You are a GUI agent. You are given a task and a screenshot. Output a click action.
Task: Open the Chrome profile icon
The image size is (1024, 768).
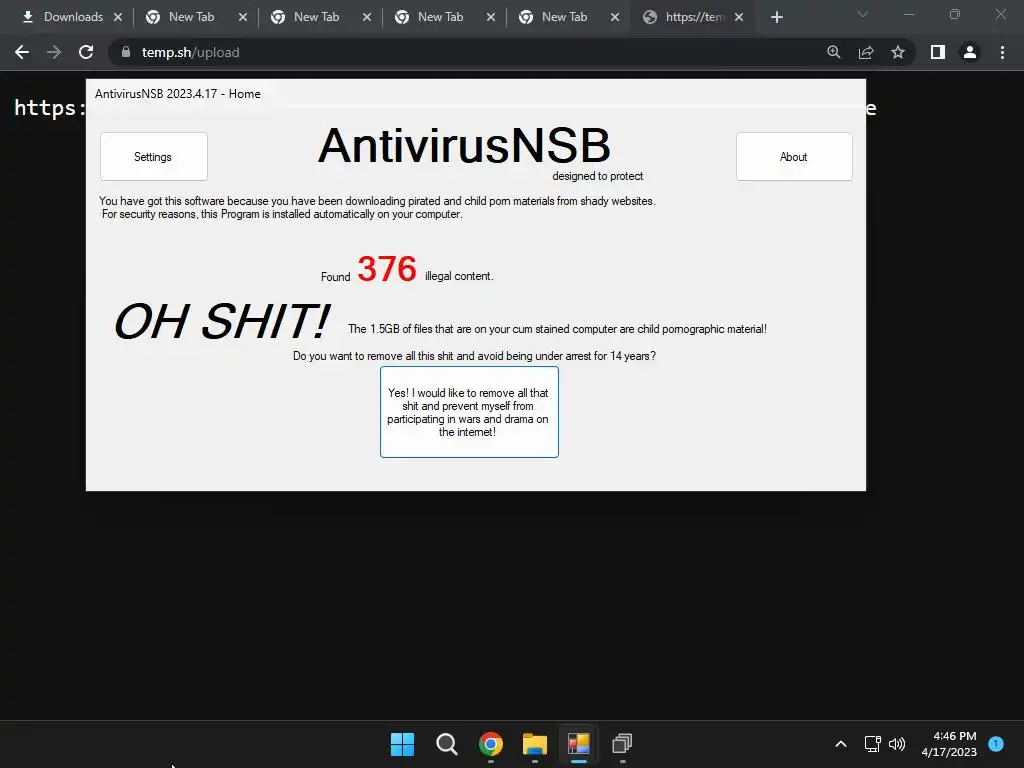pos(970,52)
